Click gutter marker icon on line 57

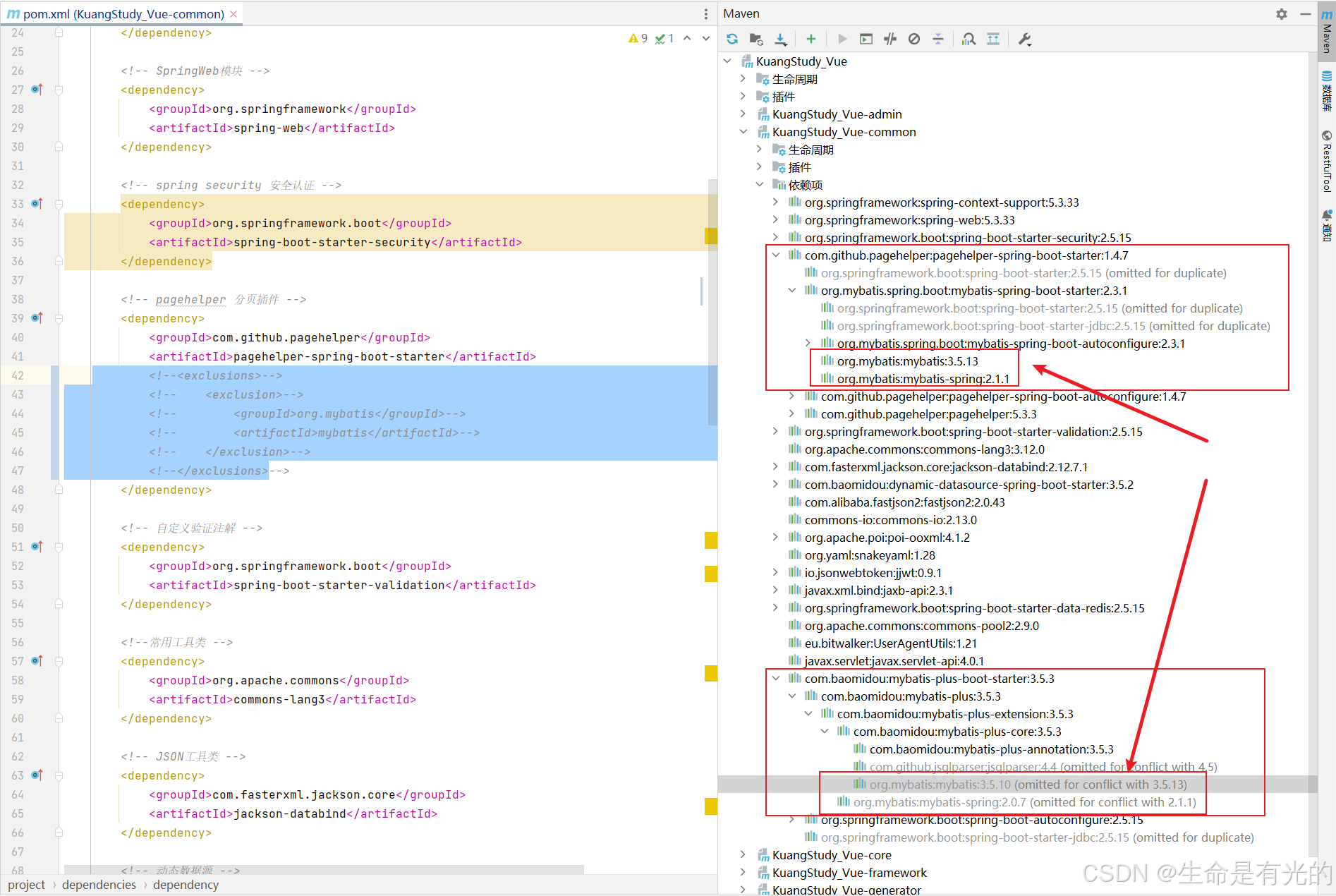[x=37, y=661]
